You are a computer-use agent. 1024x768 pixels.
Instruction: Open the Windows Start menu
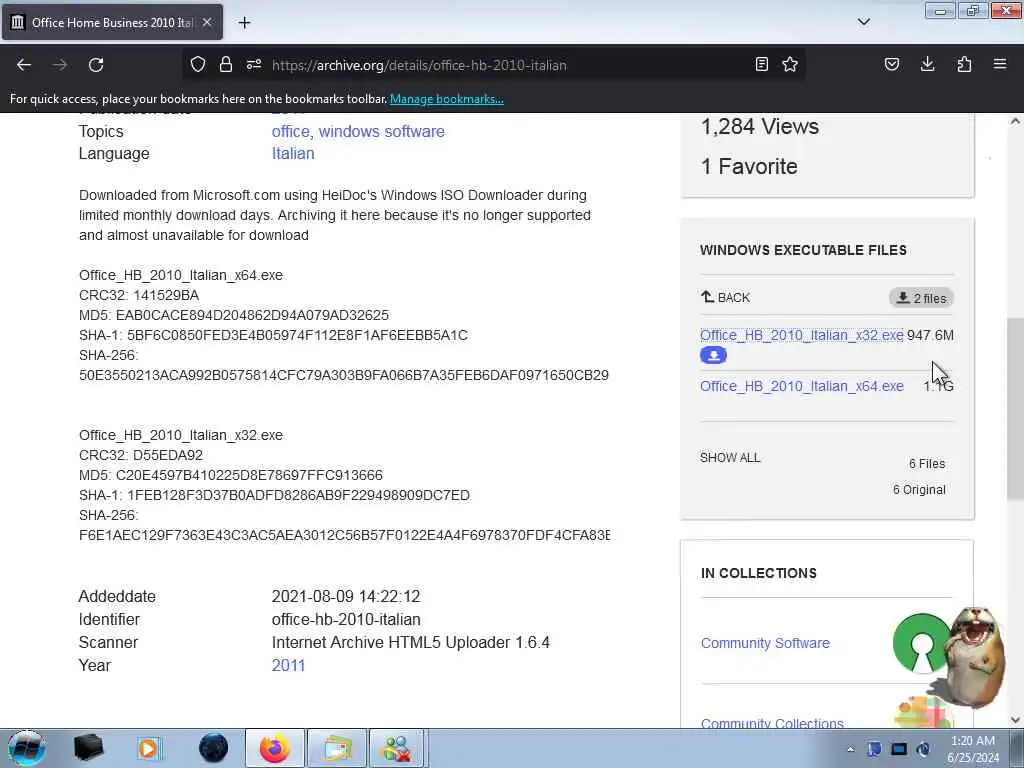tap(26, 748)
